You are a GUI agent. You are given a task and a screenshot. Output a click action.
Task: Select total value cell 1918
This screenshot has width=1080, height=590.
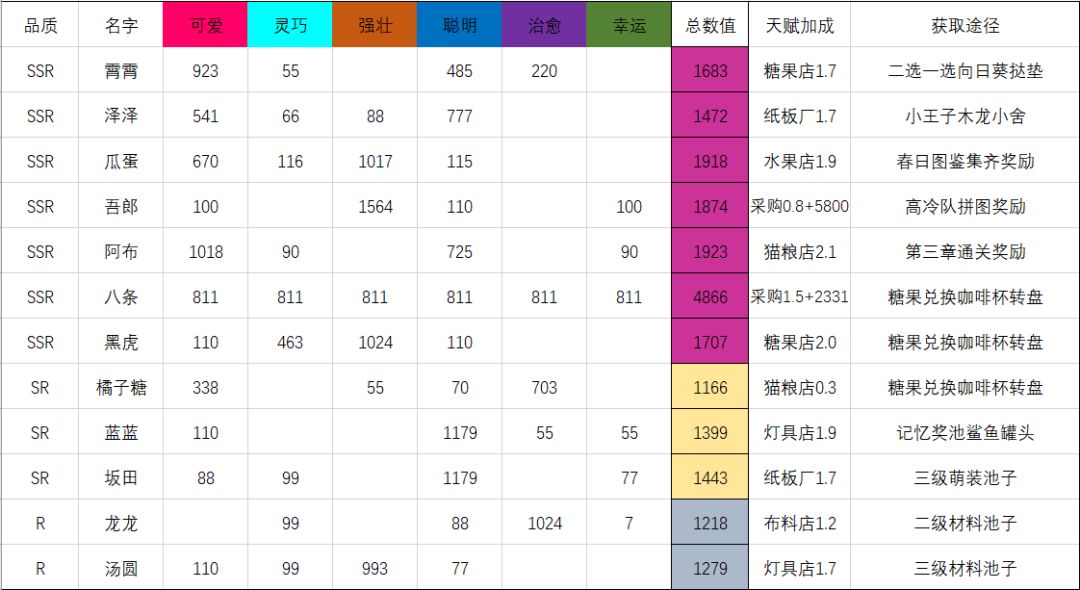(710, 161)
